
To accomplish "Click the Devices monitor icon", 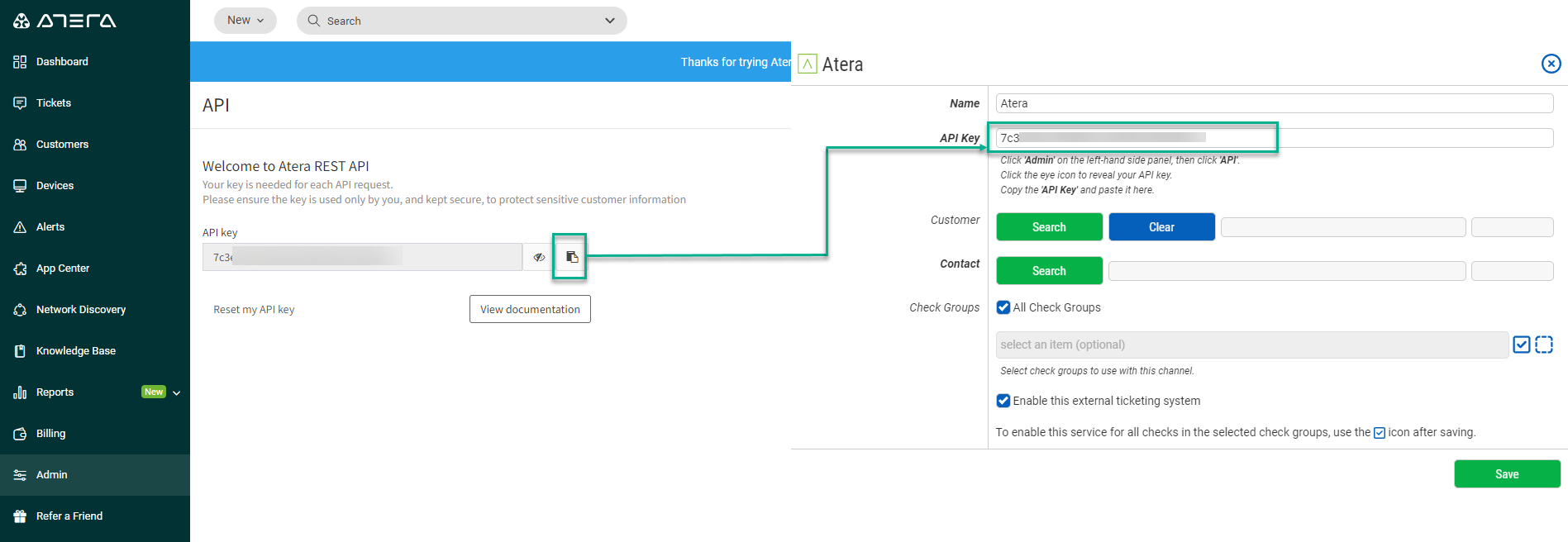I will [20, 186].
